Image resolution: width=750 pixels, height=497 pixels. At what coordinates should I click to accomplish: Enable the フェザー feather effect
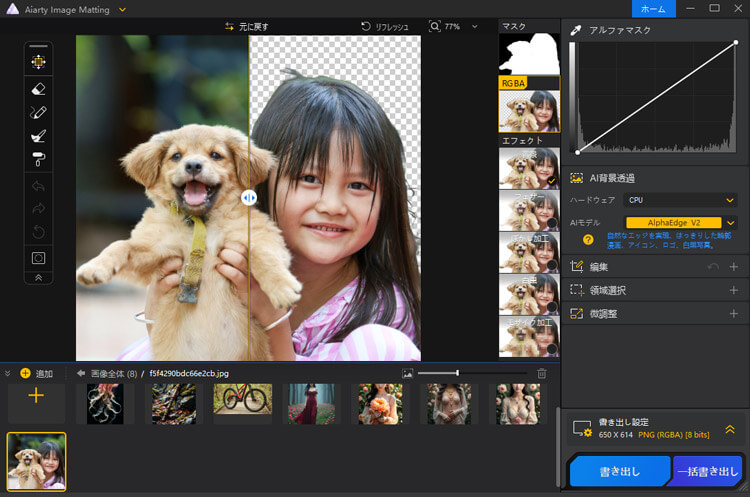529,210
